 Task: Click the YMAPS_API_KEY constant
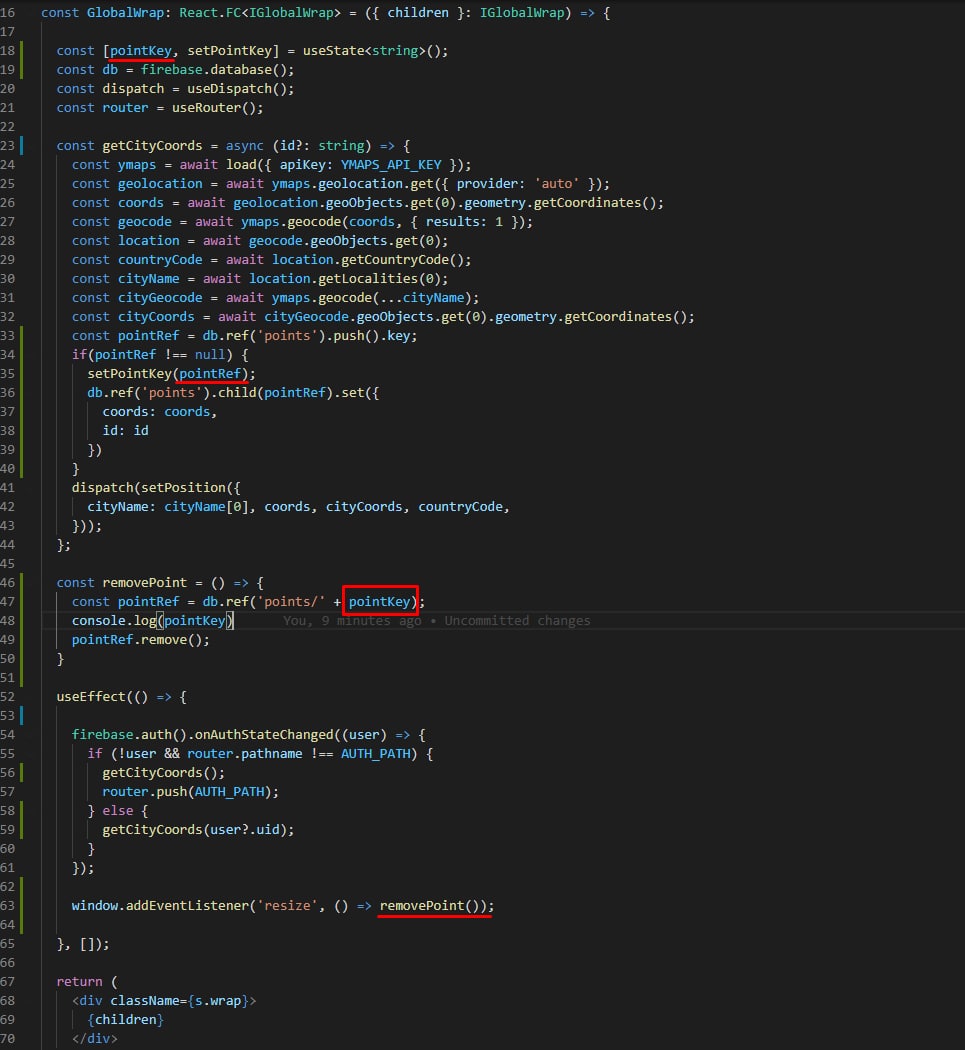pos(391,165)
